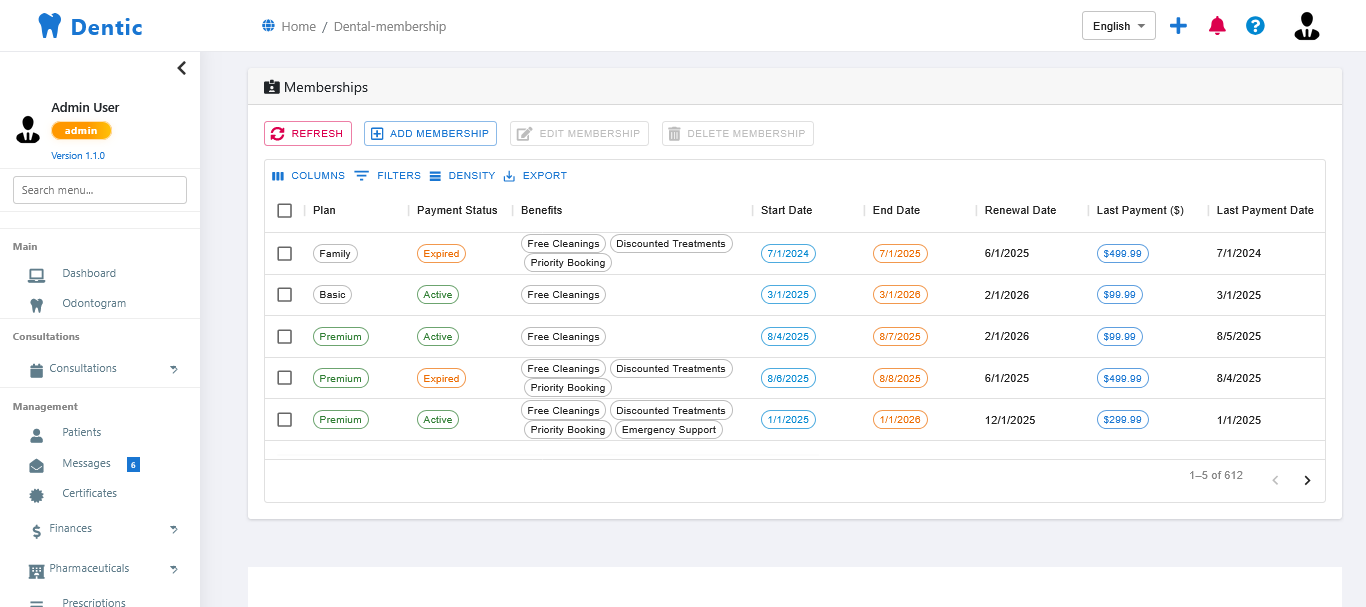The height and width of the screenshot is (607, 1366).
Task: Click the blue plus icon in the header
Action: tap(1178, 25)
